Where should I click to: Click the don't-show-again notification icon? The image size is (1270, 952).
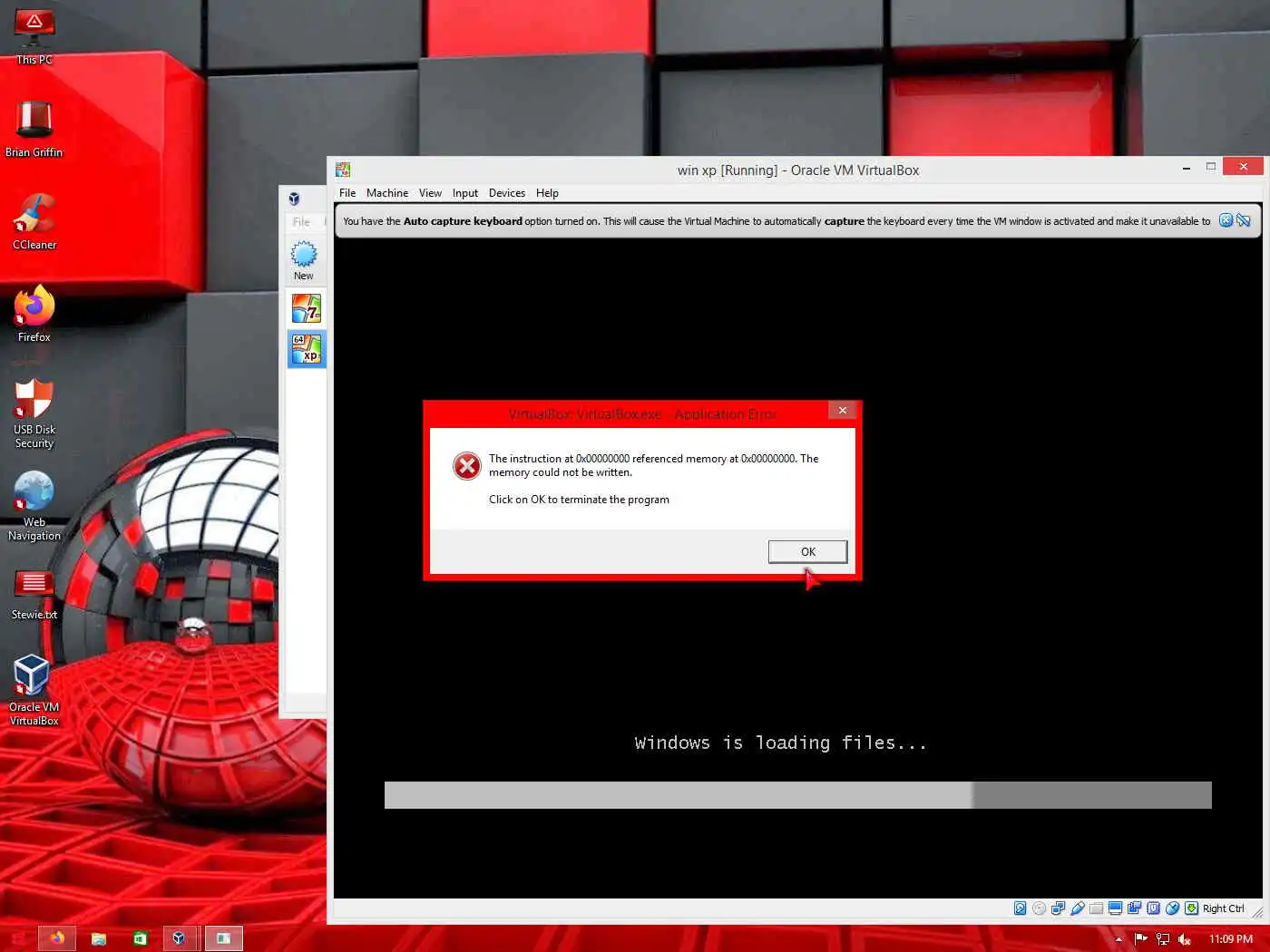click(x=1244, y=220)
